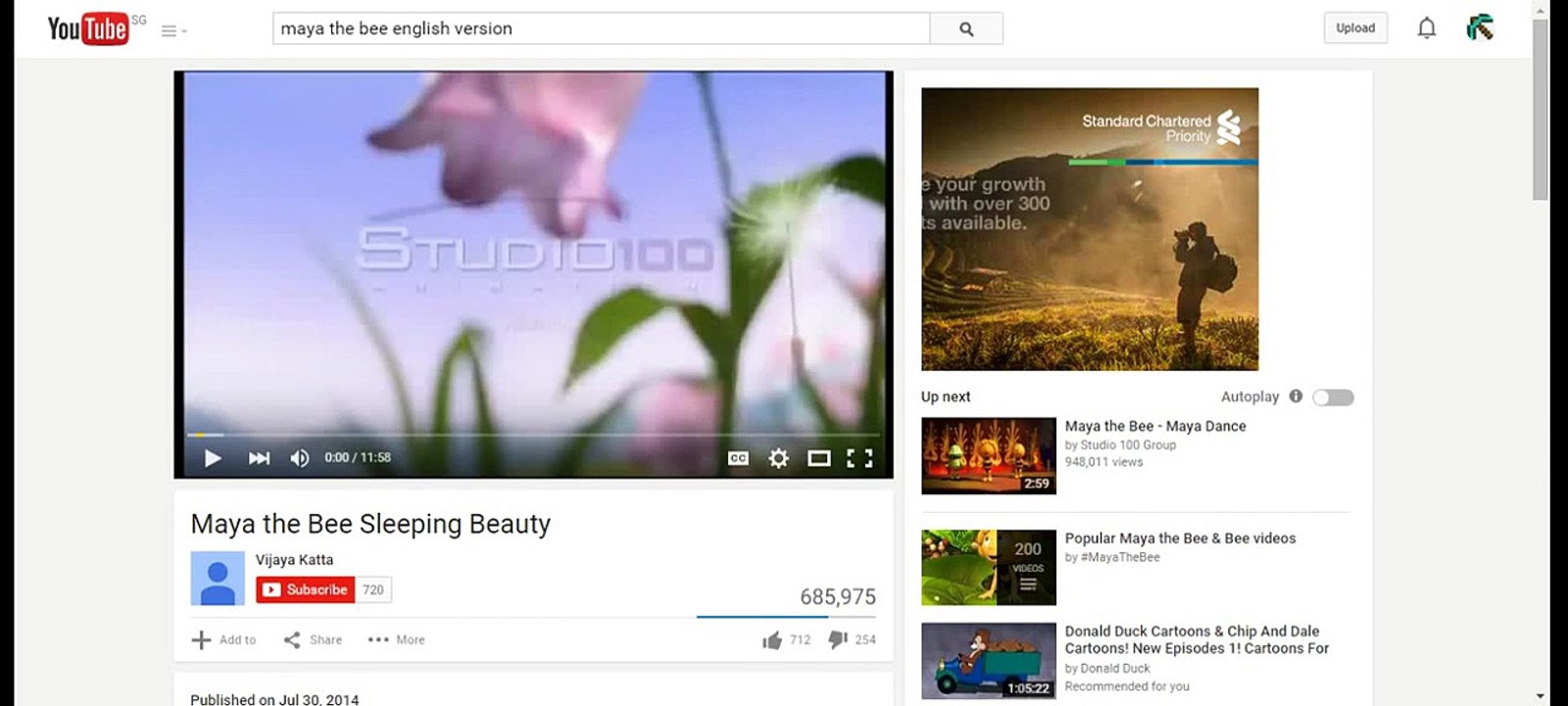
Task: Open Popular Maya the Bee & Bee videos
Action: pyautogui.click(x=1180, y=538)
